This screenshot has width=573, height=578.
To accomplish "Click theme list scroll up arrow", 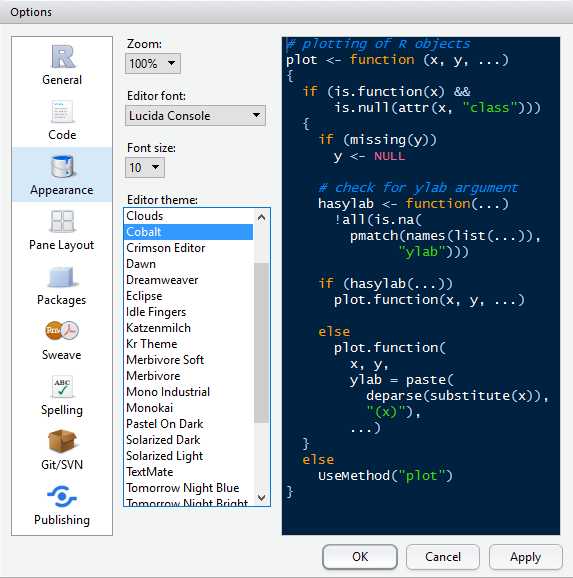I will [x=261, y=217].
